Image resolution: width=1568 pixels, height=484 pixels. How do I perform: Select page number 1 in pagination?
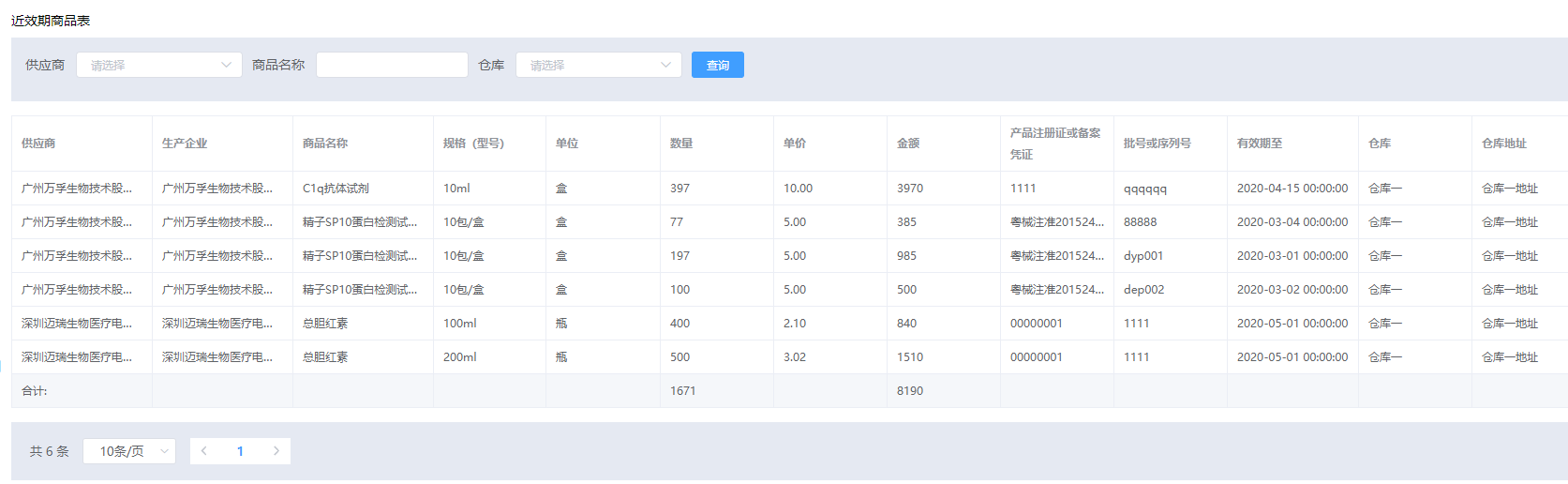click(x=240, y=451)
